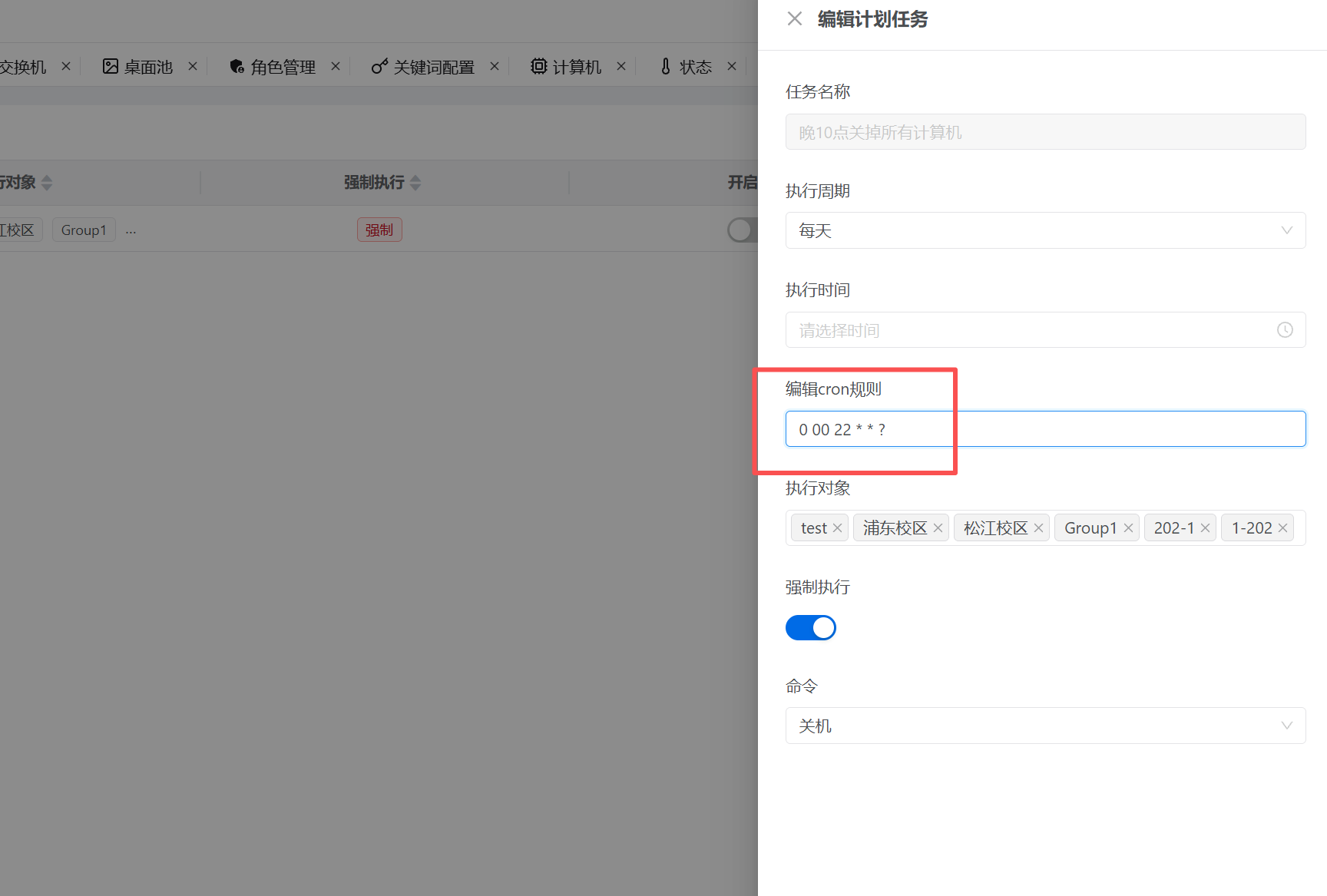The image size is (1327, 896).
Task: Remove the 202-1 tag
Action: point(1205,528)
